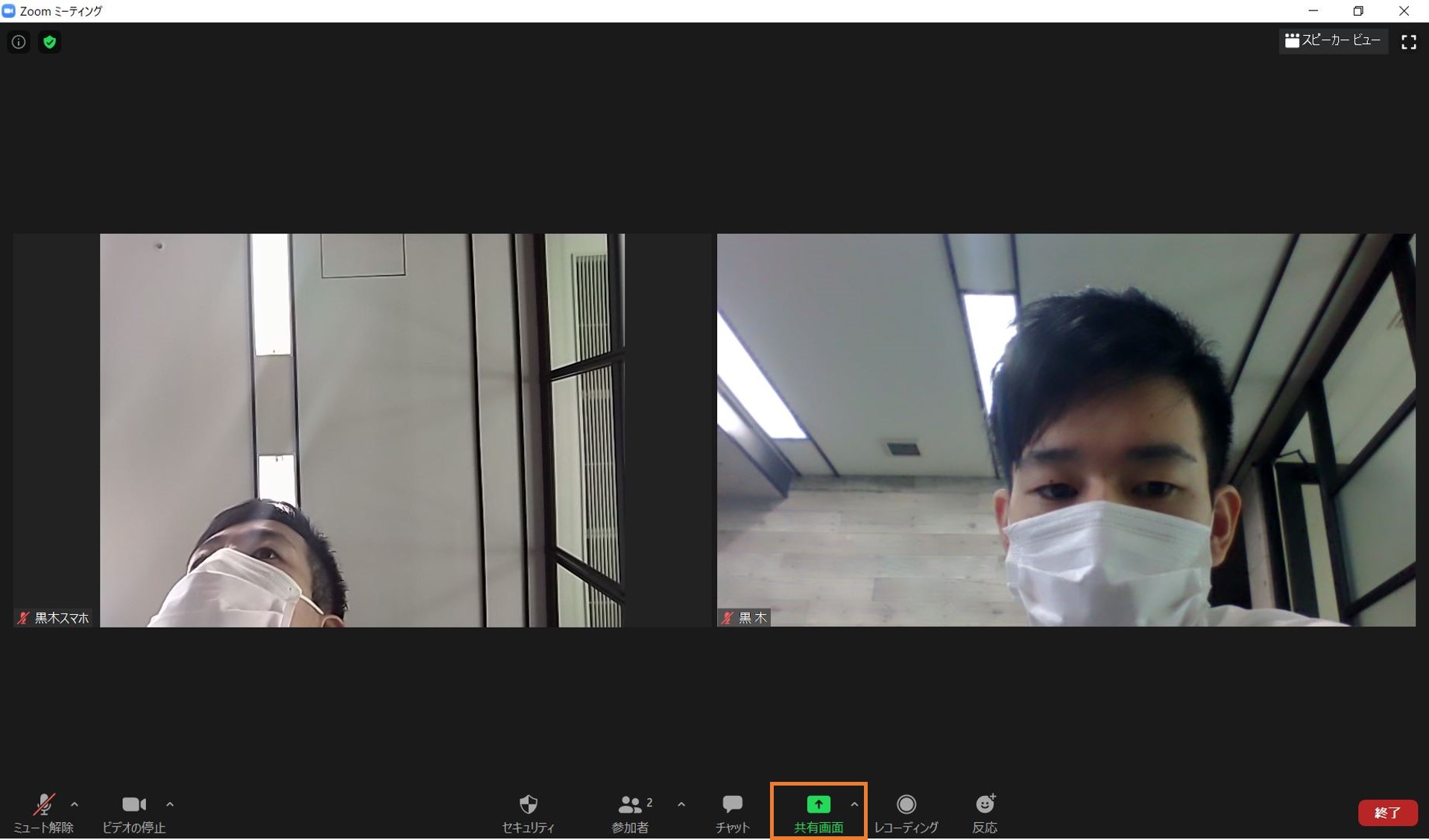Open the セキュリティ shield icon
This screenshot has height=840, width=1429.
coord(529,812)
